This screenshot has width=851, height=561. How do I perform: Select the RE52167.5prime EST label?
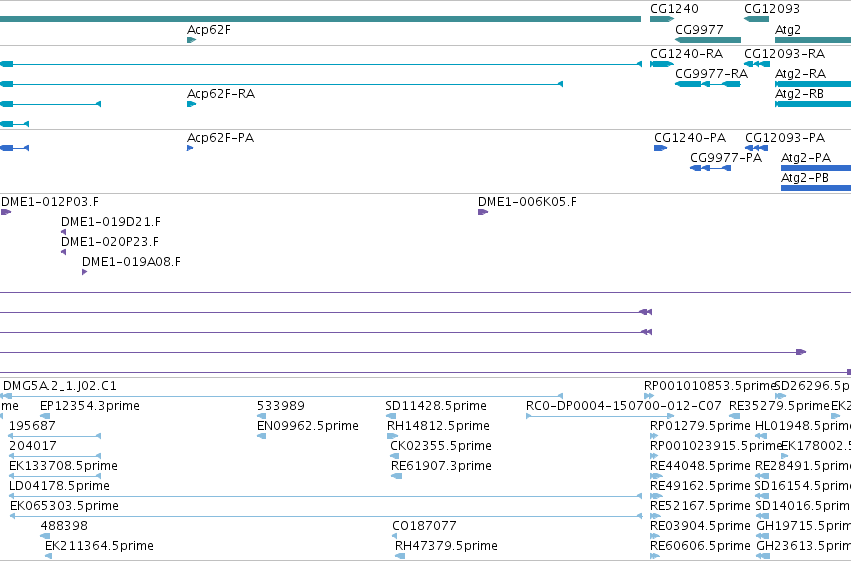(700, 506)
